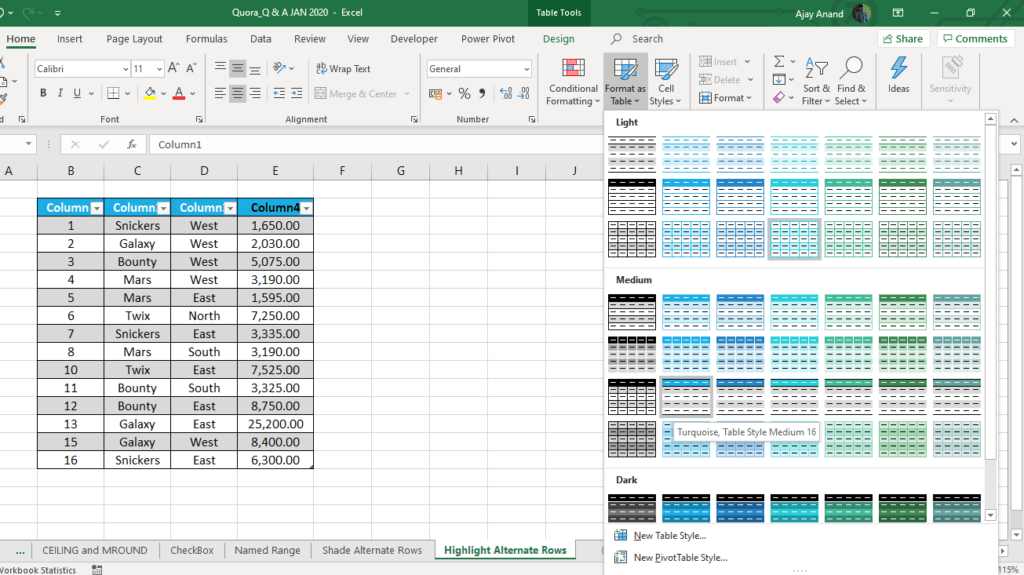Open the Font Color dropdown arrow

click(193, 94)
